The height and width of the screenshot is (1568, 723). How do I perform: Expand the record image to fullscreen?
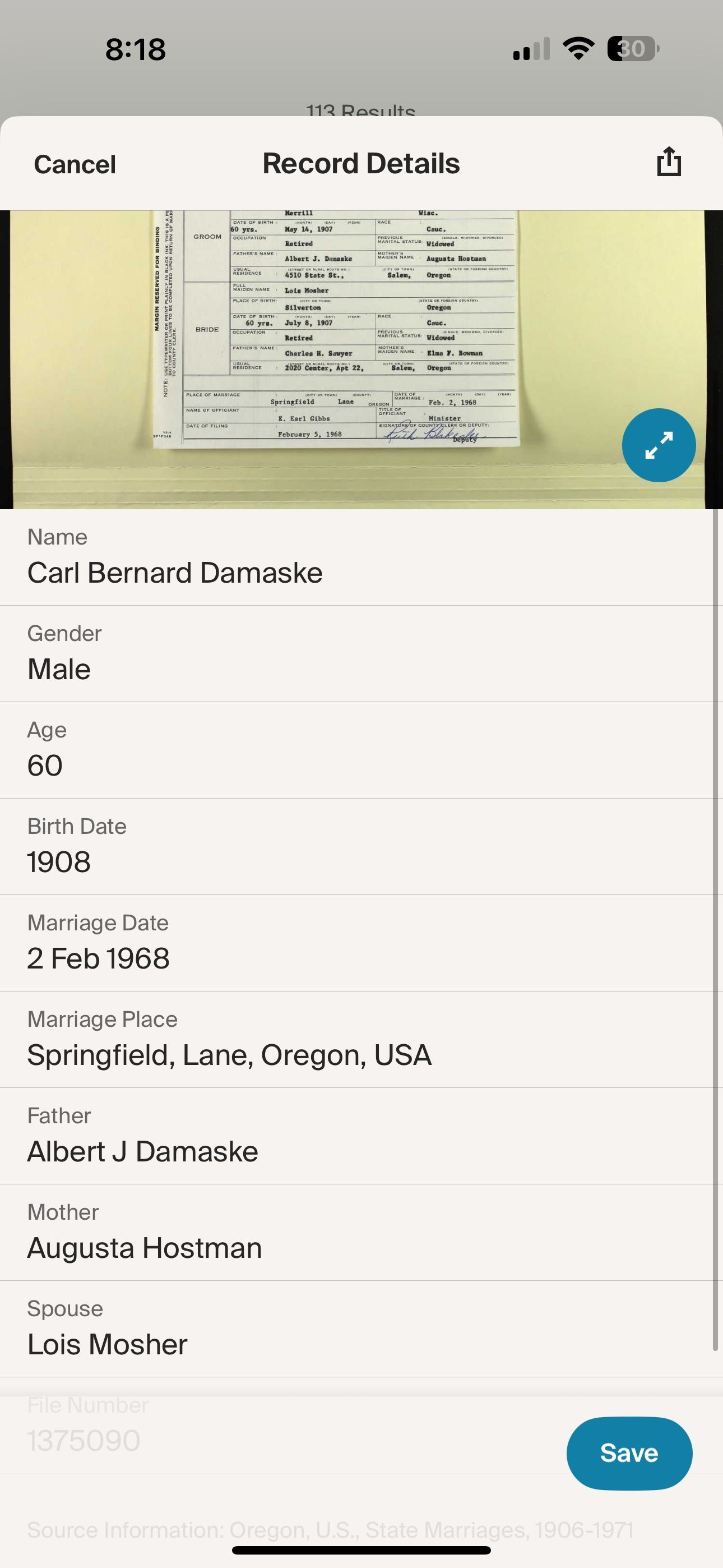659,445
